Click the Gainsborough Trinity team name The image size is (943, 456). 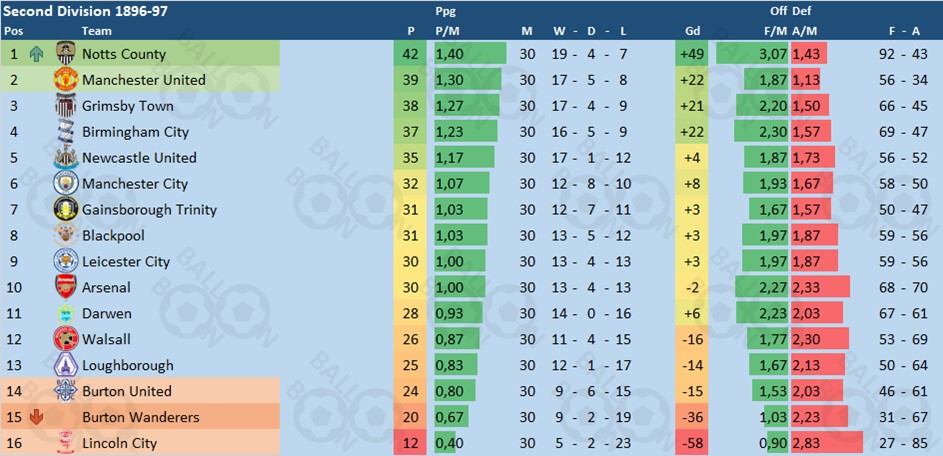click(149, 209)
